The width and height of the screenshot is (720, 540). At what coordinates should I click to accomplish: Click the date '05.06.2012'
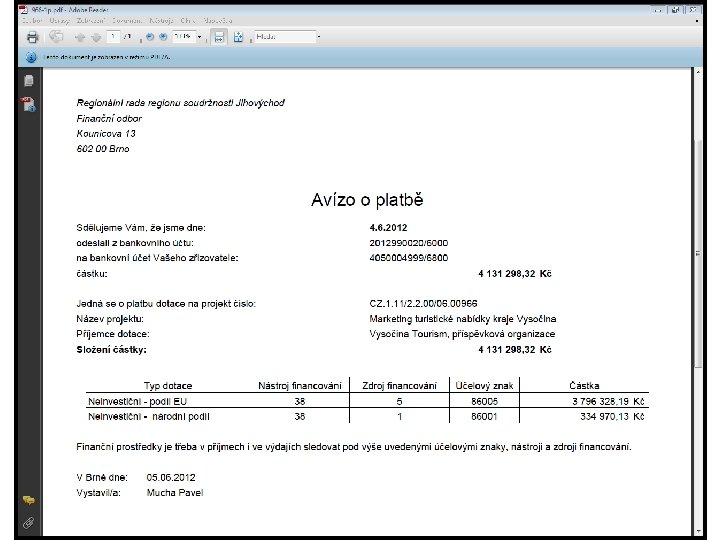coord(171,478)
